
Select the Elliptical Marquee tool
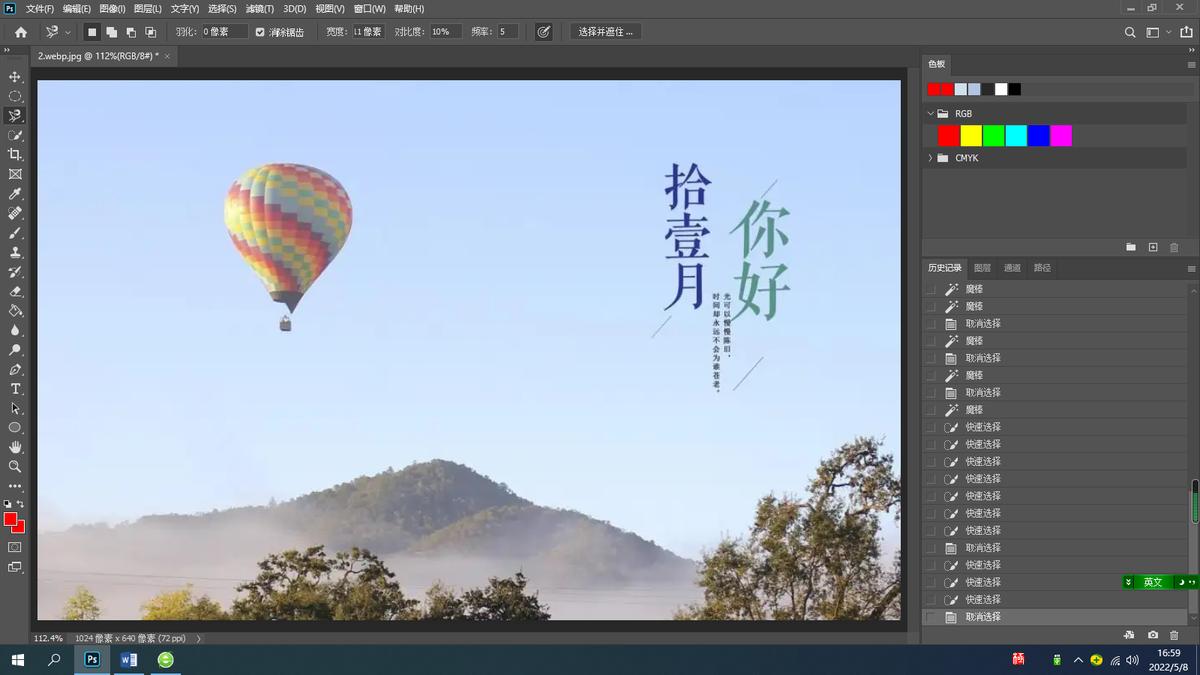click(x=15, y=96)
